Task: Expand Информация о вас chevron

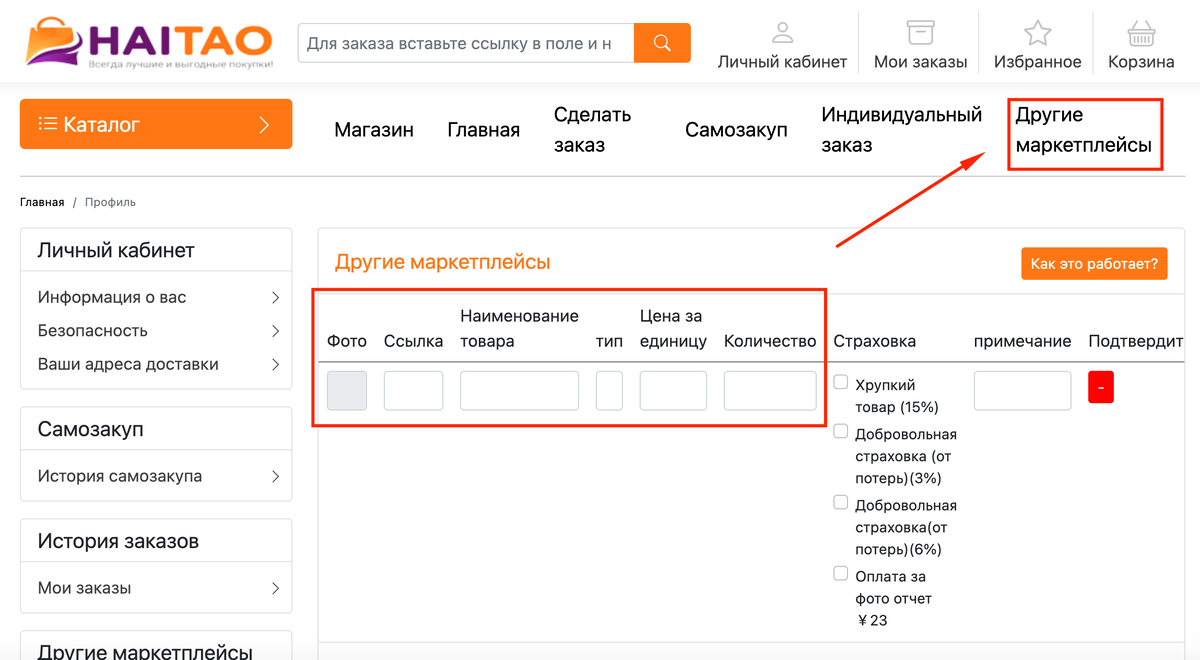Action: pyautogui.click(x=275, y=297)
